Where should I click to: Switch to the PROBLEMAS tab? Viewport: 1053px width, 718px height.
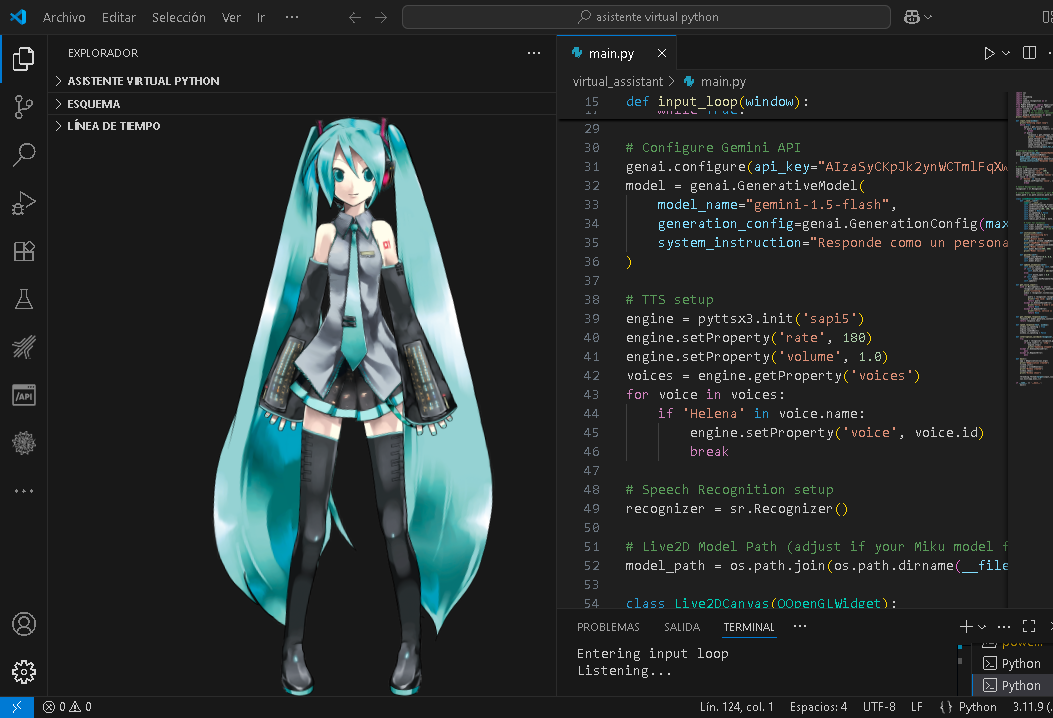coord(608,627)
